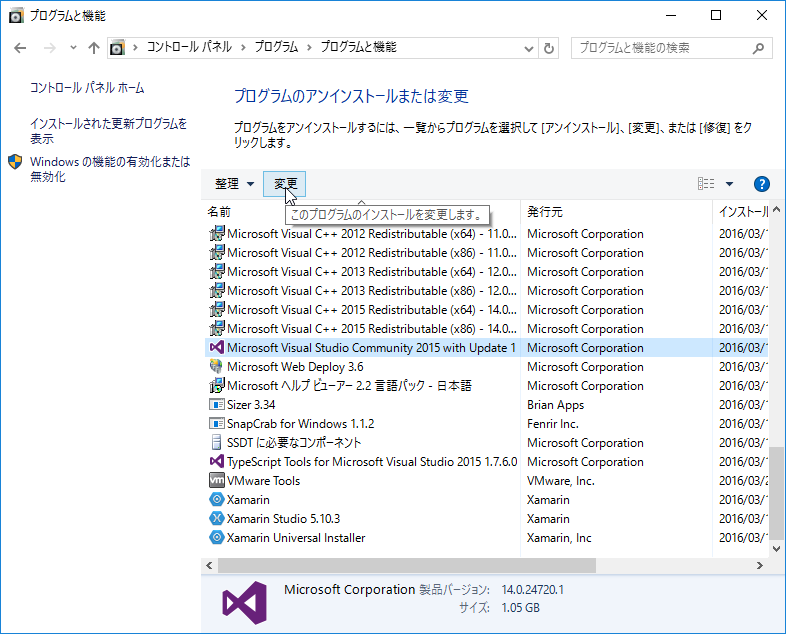Sort by 発行元 column header
786x634 pixels.
tap(545, 212)
